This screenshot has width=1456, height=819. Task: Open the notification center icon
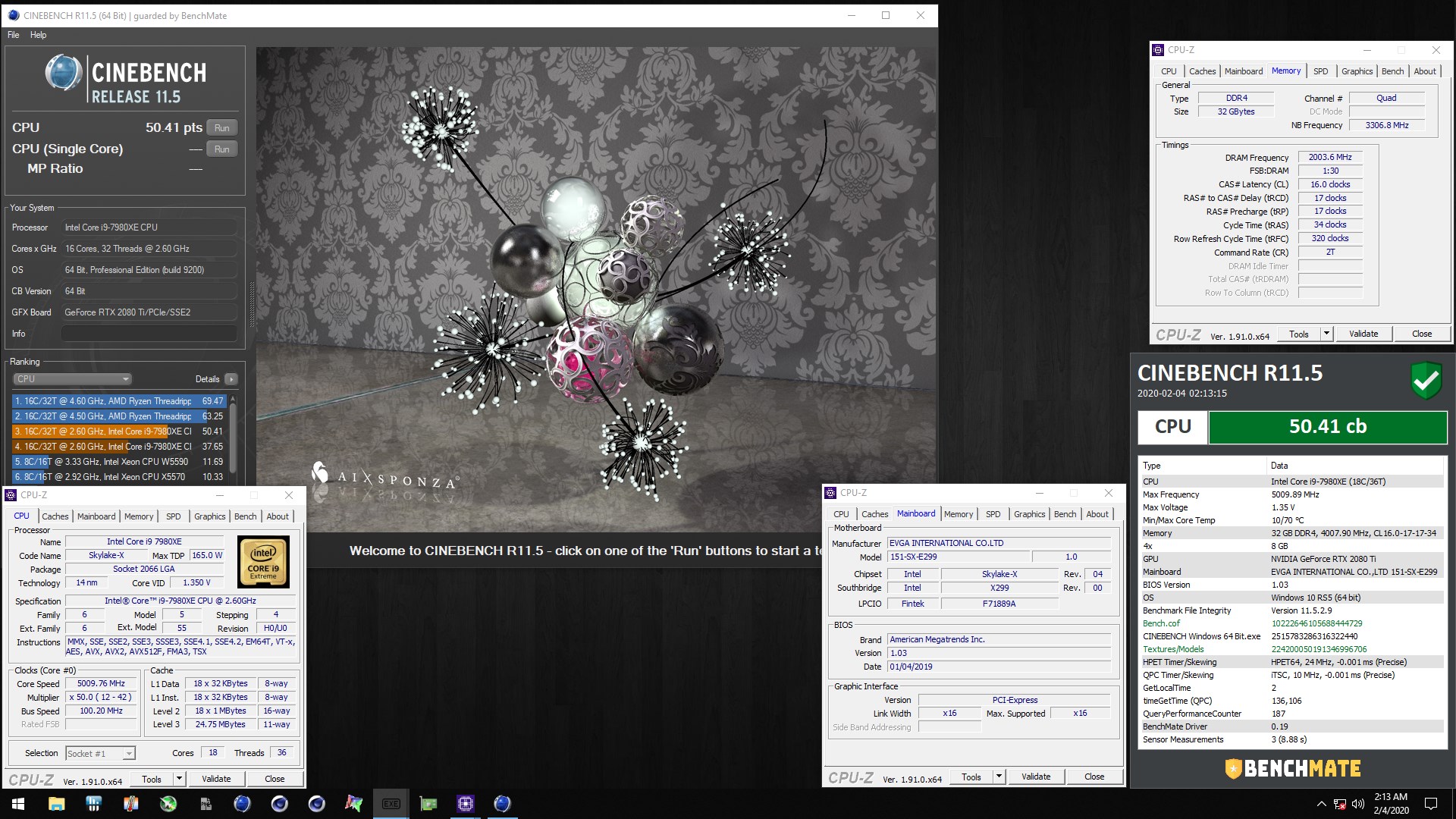tap(1431, 804)
